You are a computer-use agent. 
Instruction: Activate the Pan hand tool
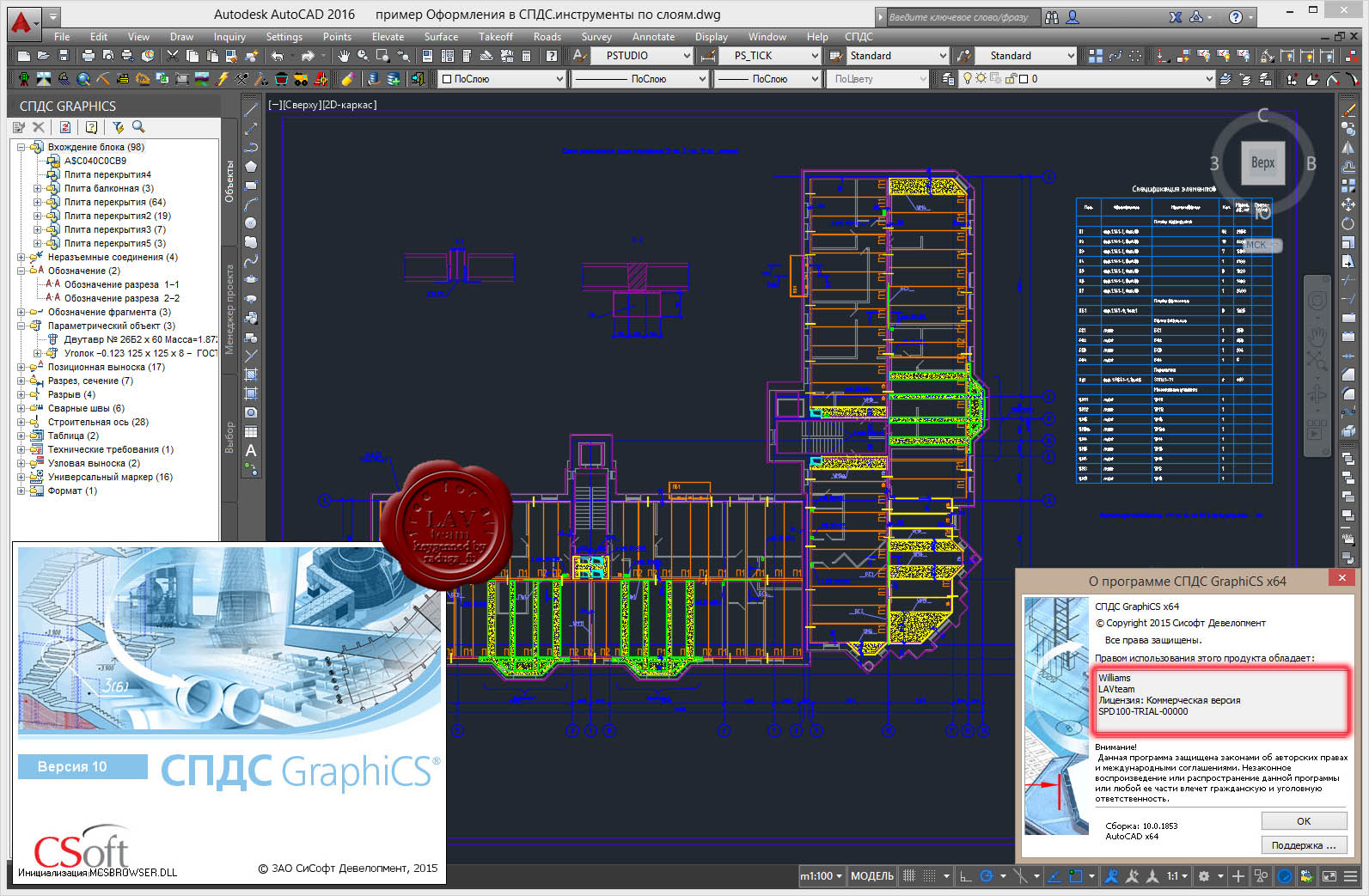click(x=344, y=56)
